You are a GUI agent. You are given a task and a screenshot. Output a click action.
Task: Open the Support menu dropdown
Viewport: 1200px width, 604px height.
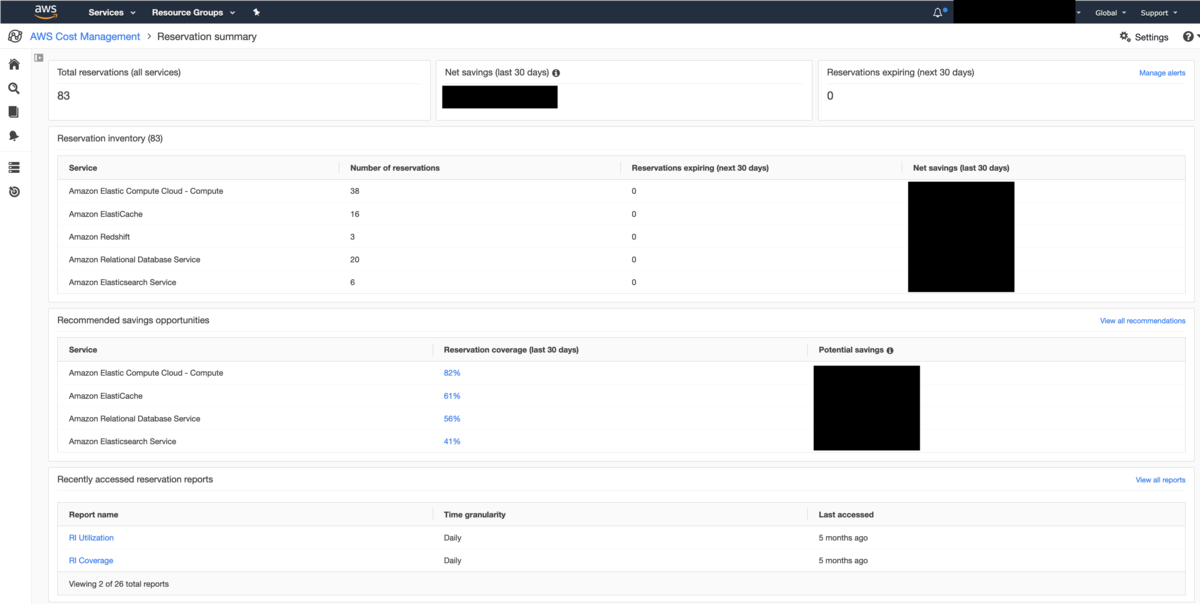tap(1159, 13)
